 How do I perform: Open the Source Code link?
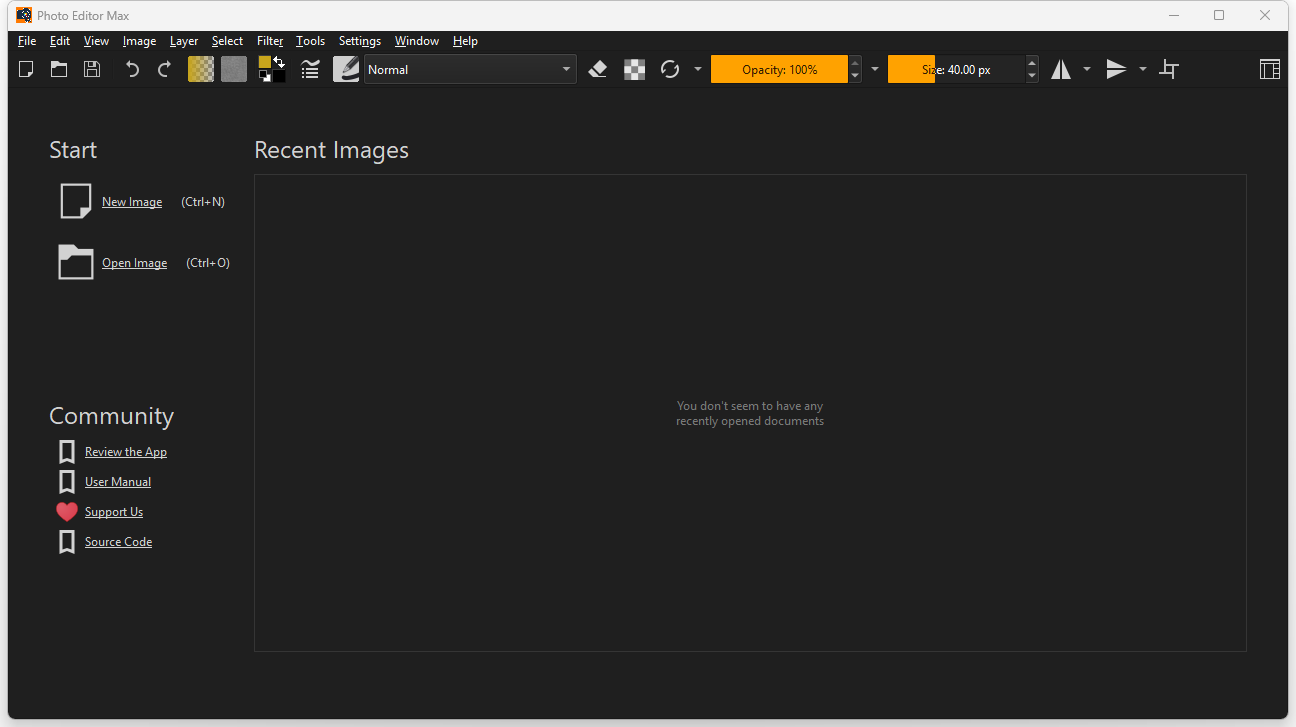(x=119, y=542)
